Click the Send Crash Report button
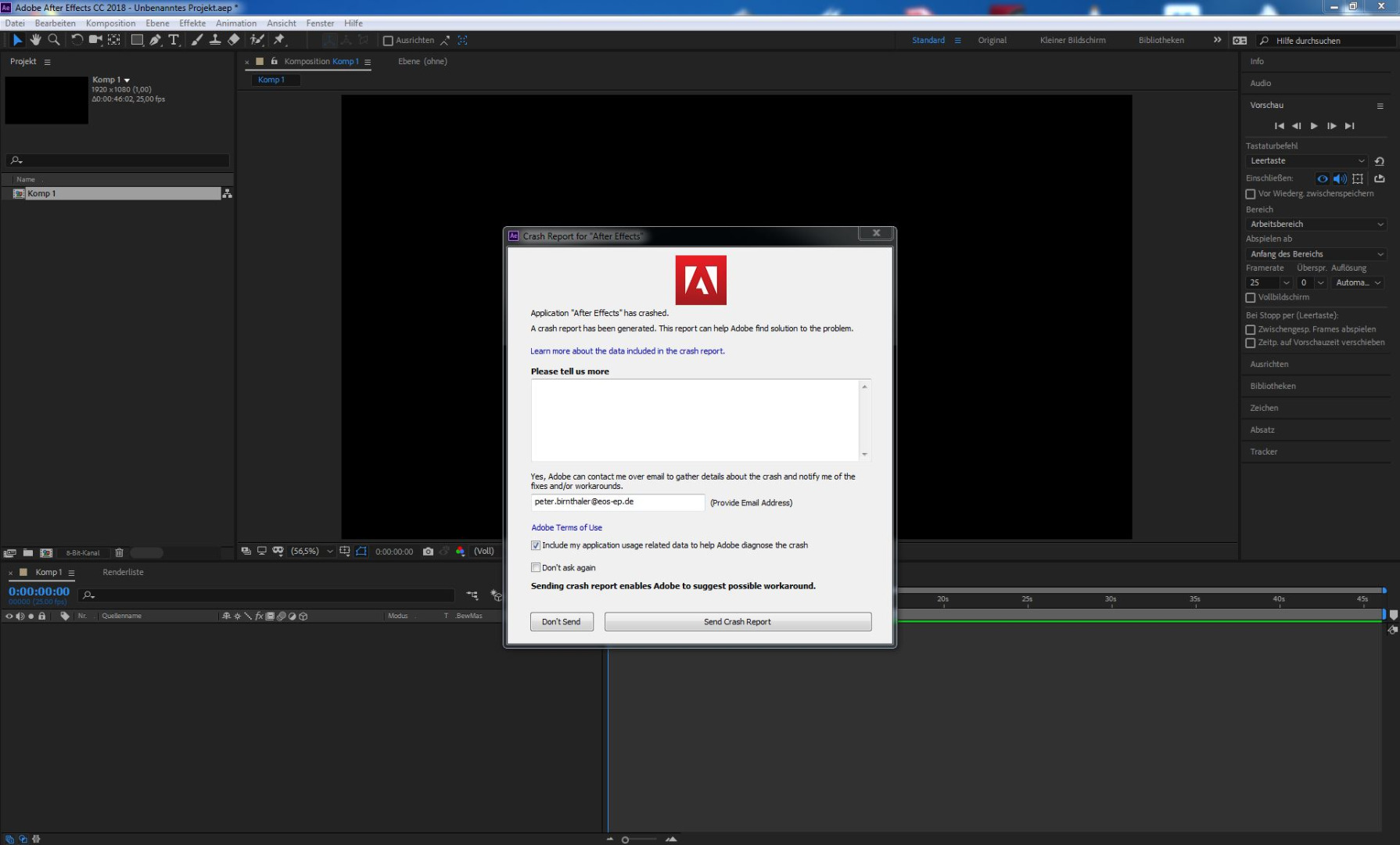This screenshot has height=845, width=1400. click(738, 621)
